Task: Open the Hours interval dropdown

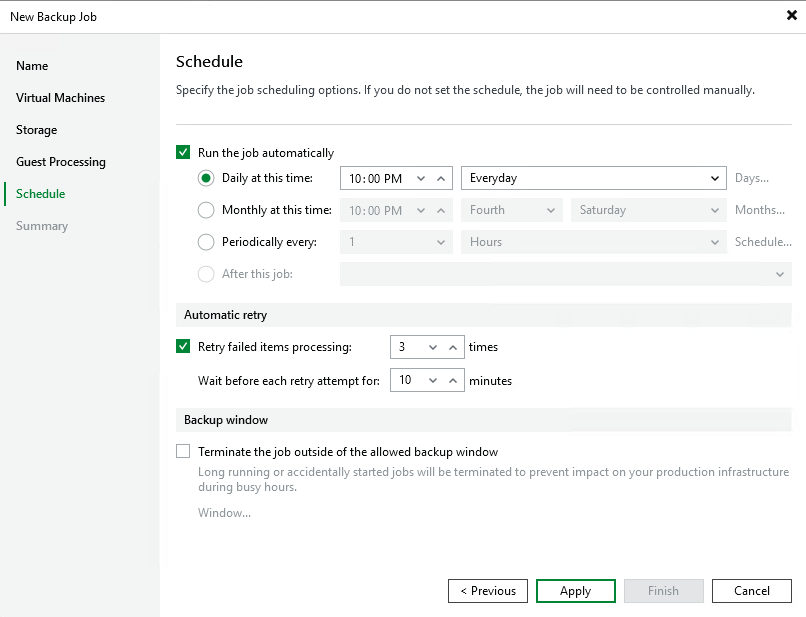Action: pyautogui.click(x=712, y=241)
